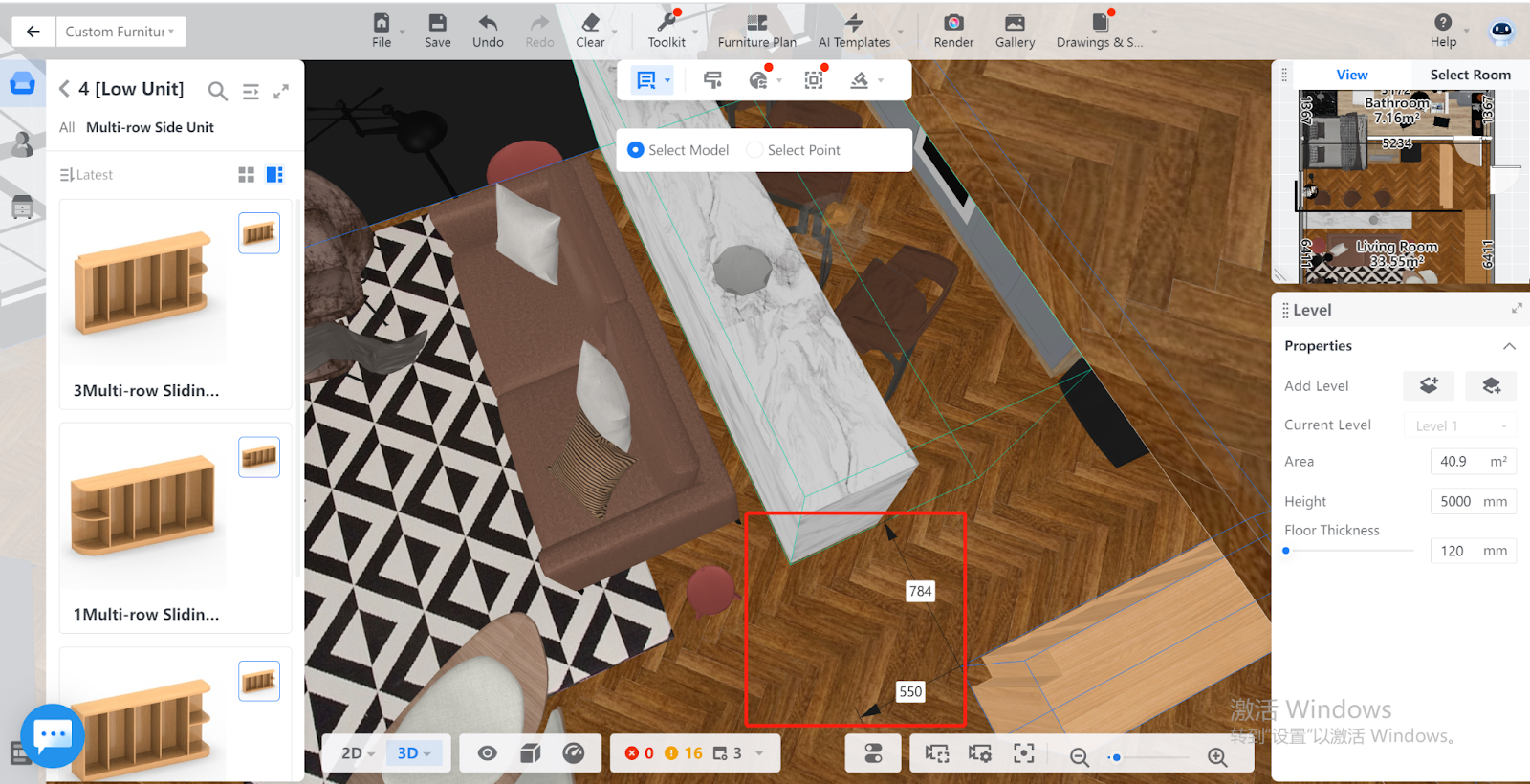Choose the Select Point radio option
The width and height of the screenshot is (1530, 784).
pos(754,150)
